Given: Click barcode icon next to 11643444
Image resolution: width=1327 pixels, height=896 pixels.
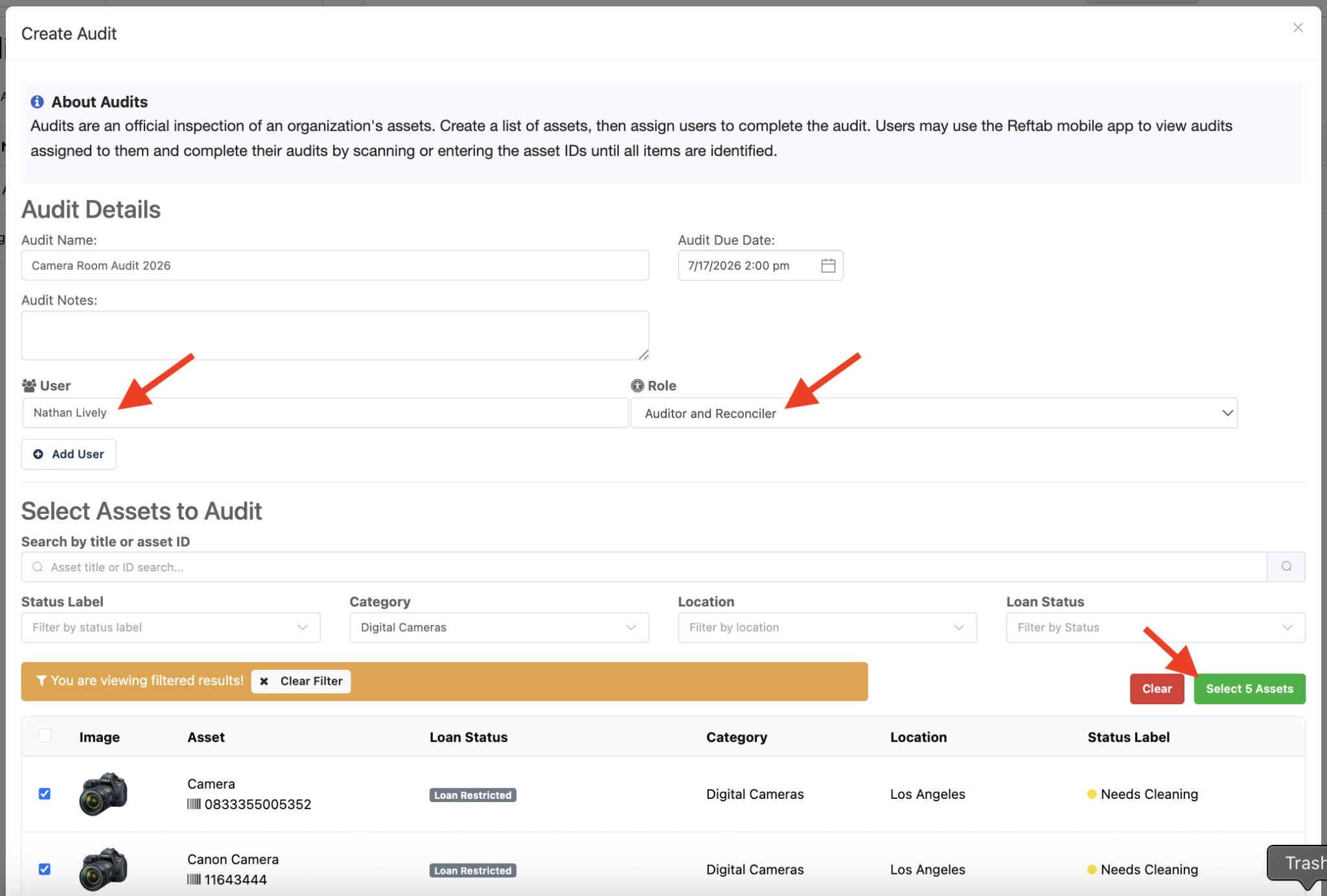Looking at the screenshot, I should click(x=194, y=880).
